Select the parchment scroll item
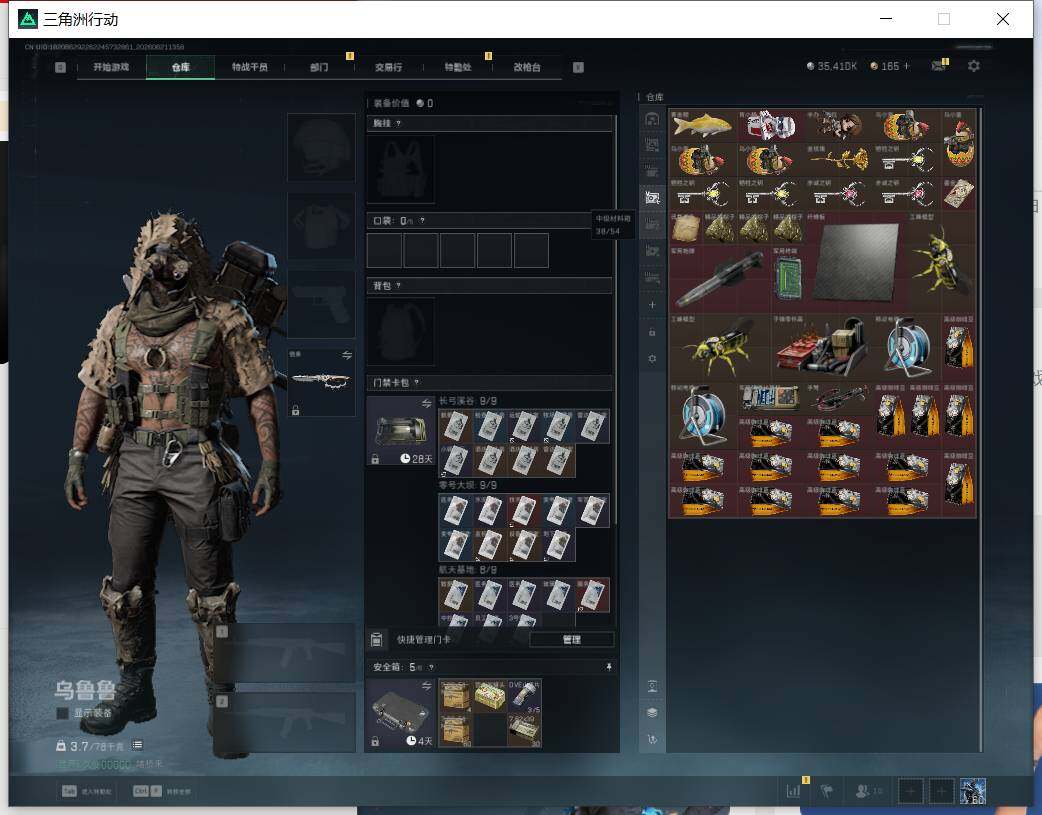This screenshot has width=1042, height=815. pyautogui.click(x=686, y=228)
